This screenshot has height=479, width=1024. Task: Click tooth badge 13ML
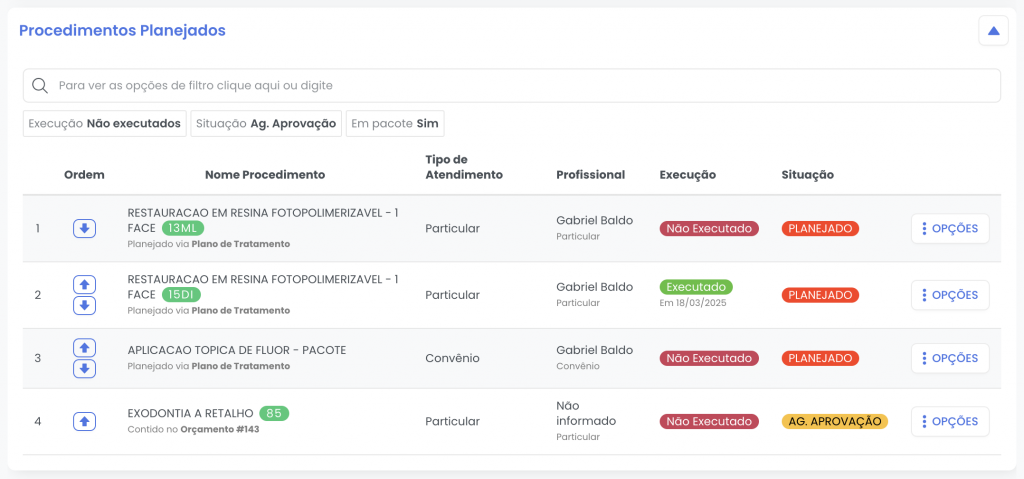click(x=182, y=228)
